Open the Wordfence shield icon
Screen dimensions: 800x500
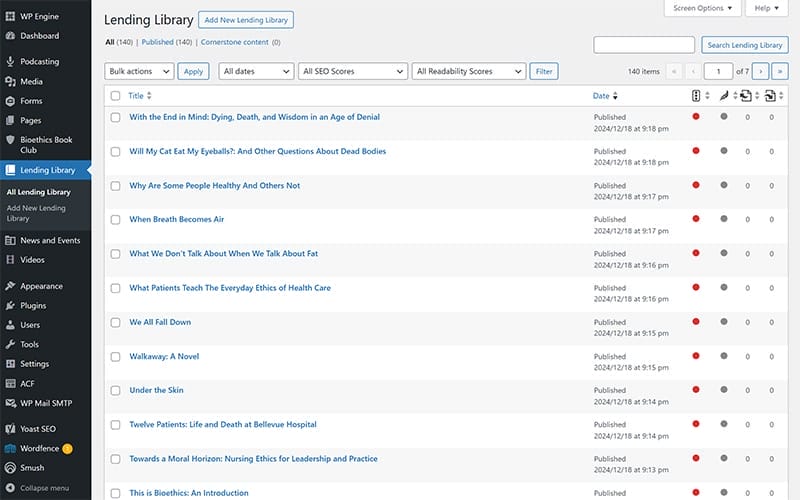click(x=10, y=448)
